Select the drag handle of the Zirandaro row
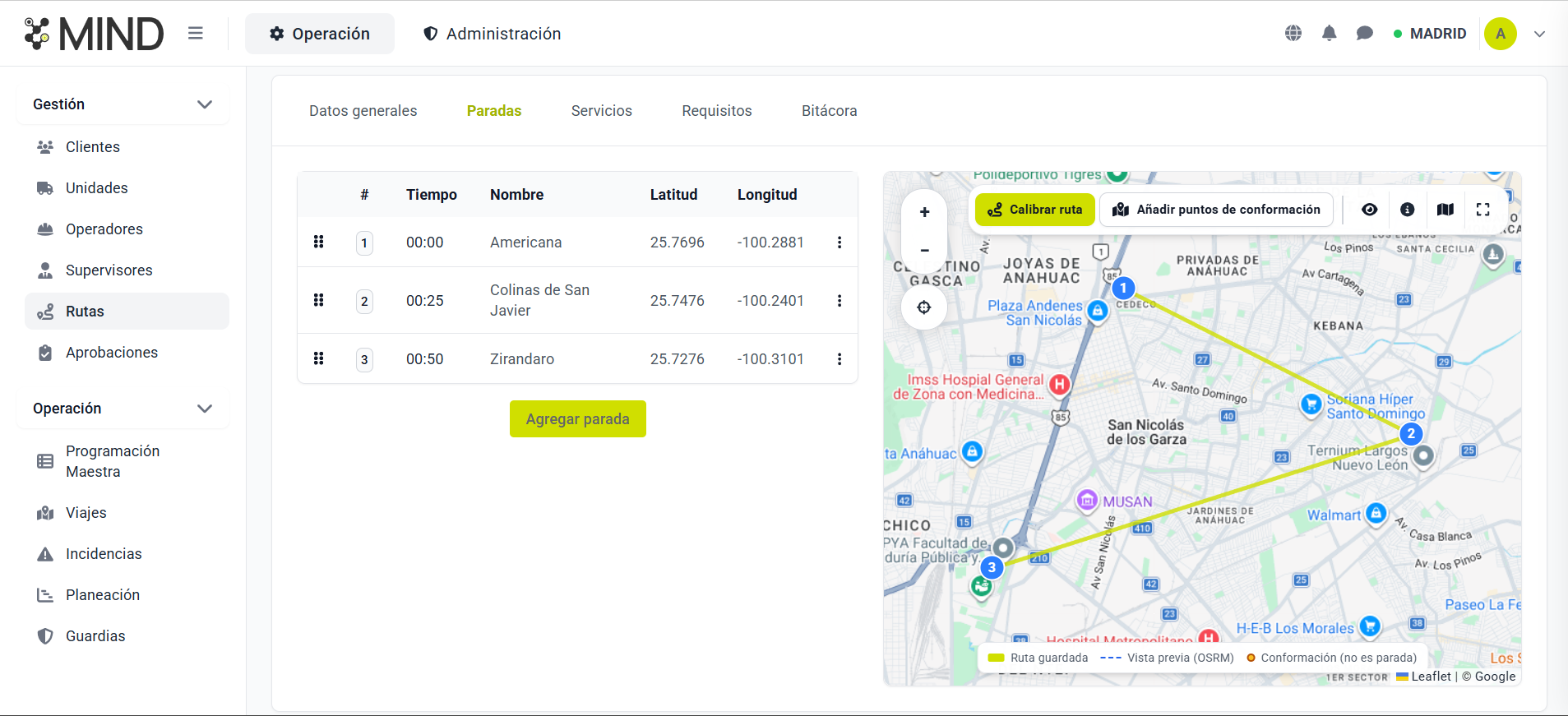The width and height of the screenshot is (1568, 716). click(x=318, y=358)
